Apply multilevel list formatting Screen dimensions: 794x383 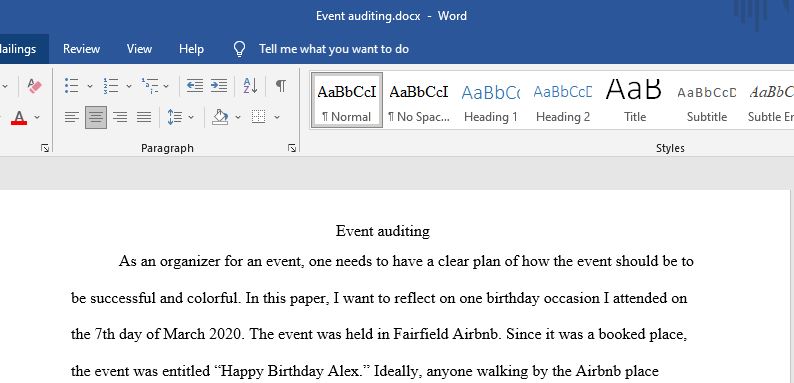pyautogui.click(x=150, y=86)
